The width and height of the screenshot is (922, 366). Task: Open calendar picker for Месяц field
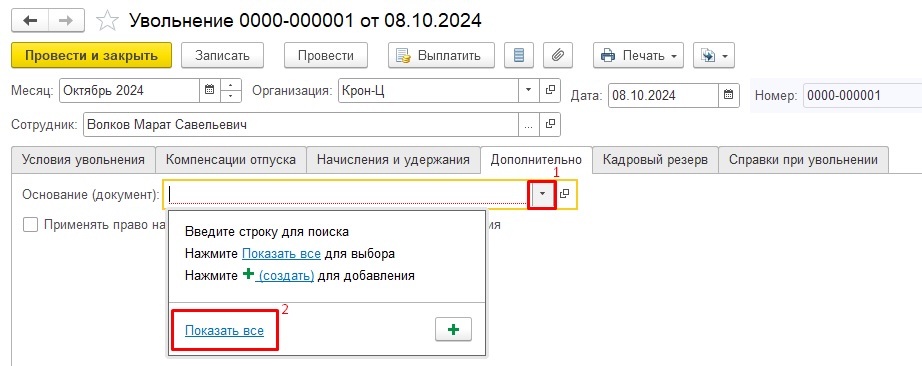209,91
